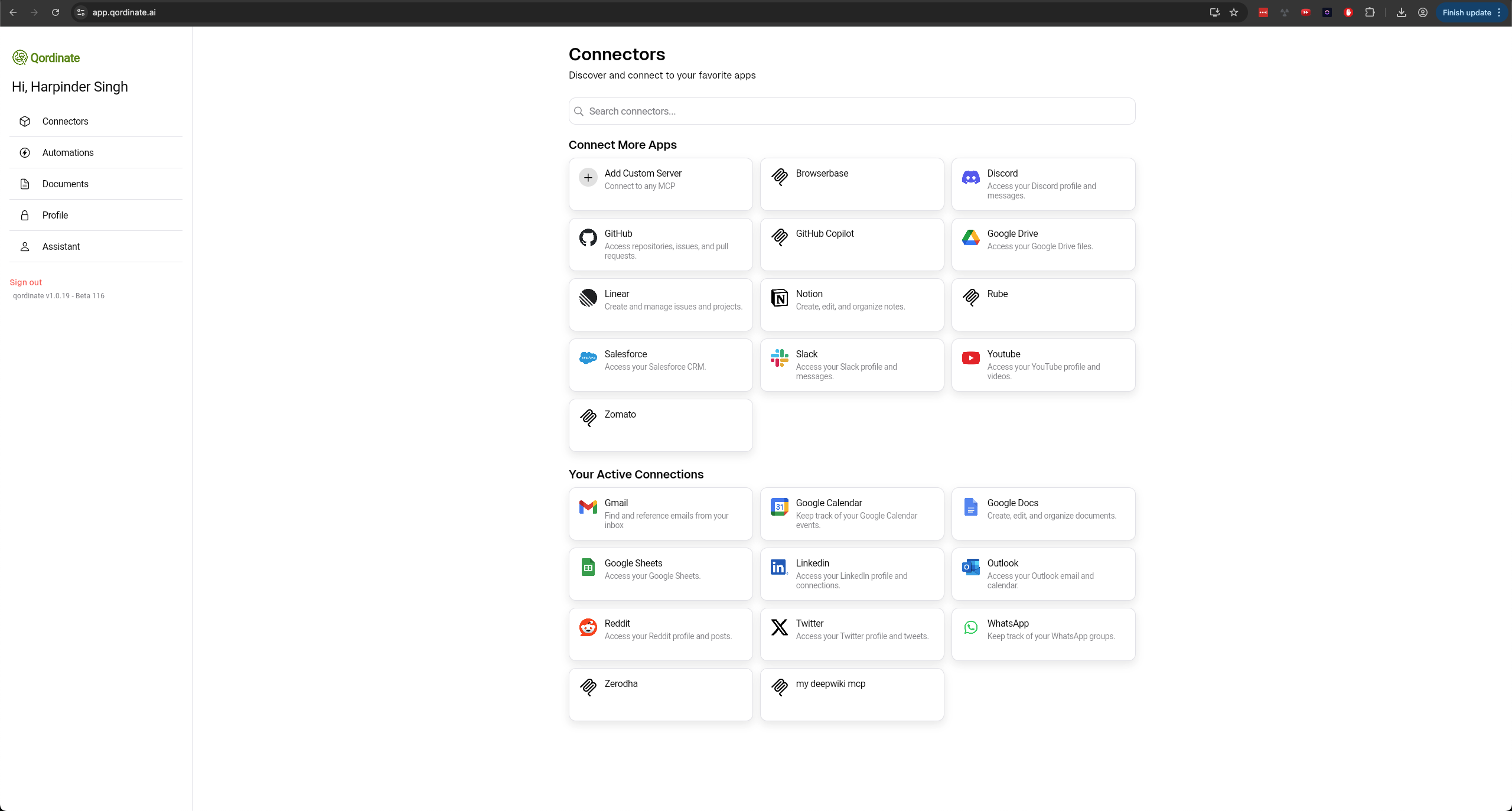The height and width of the screenshot is (811, 1512).
Task: Go back in the browser
Action: pos(13,12)
